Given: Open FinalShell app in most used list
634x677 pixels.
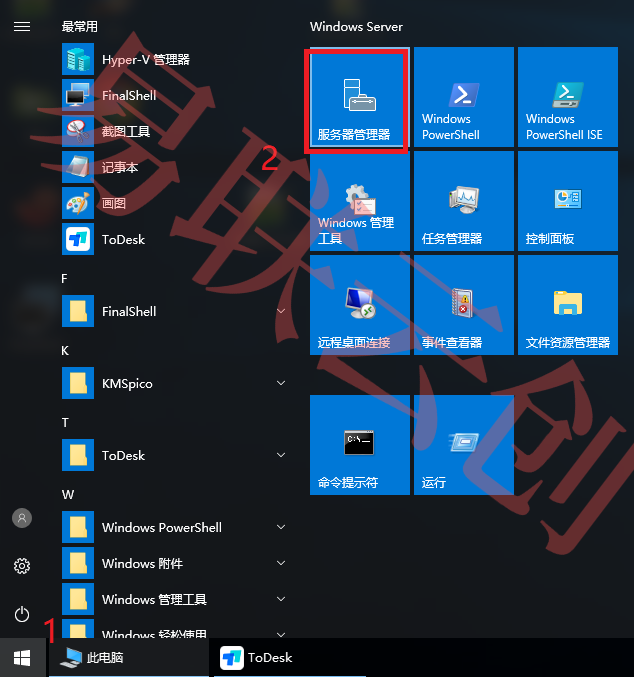Looking at the screenshot, I should [177, 95].
